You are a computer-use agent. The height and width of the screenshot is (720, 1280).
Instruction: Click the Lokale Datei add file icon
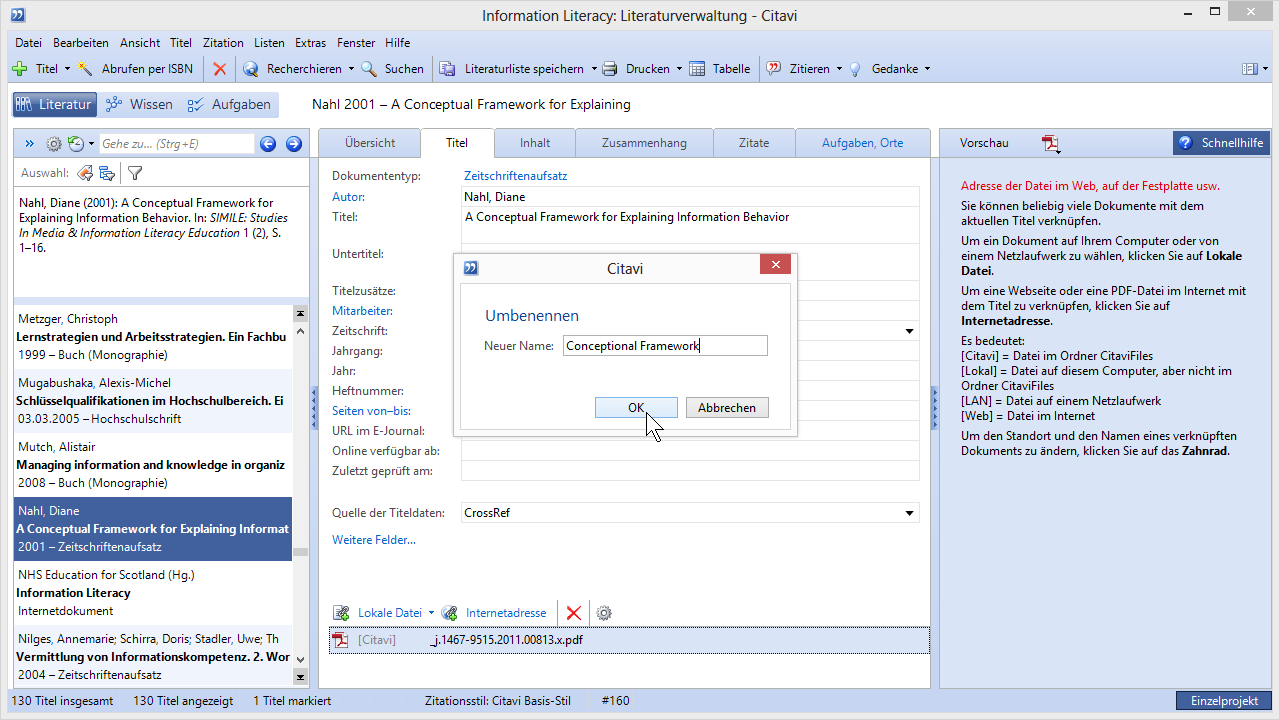(342, 613)
